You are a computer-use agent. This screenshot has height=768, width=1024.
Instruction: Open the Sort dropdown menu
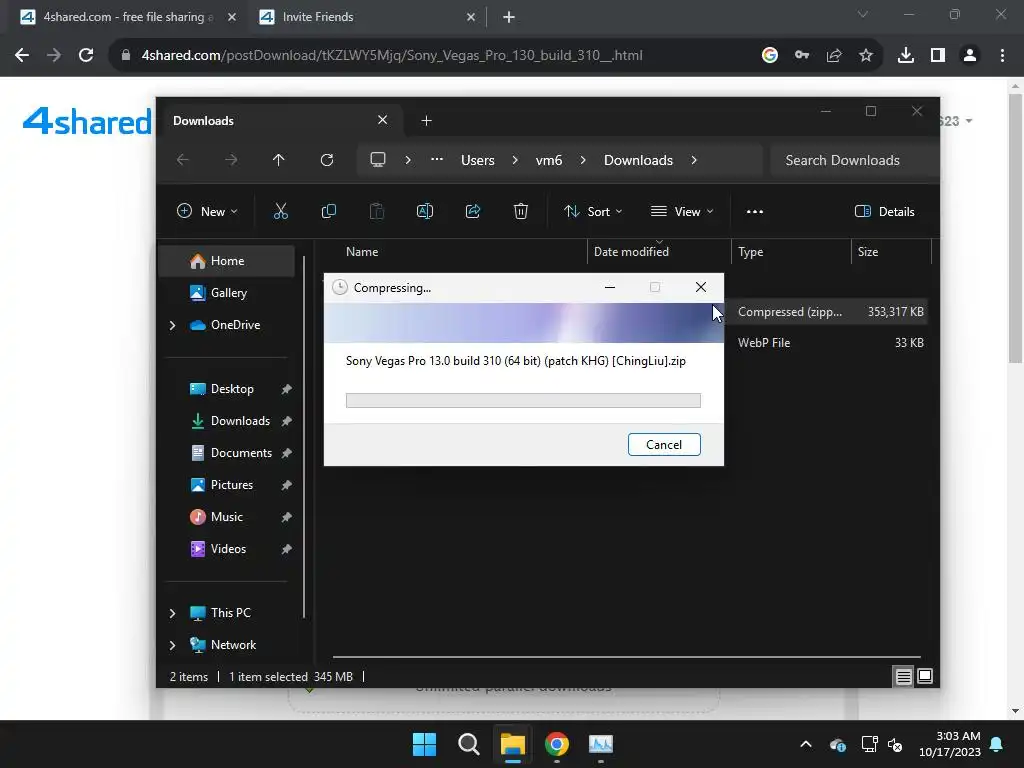[x=593, y=212]
